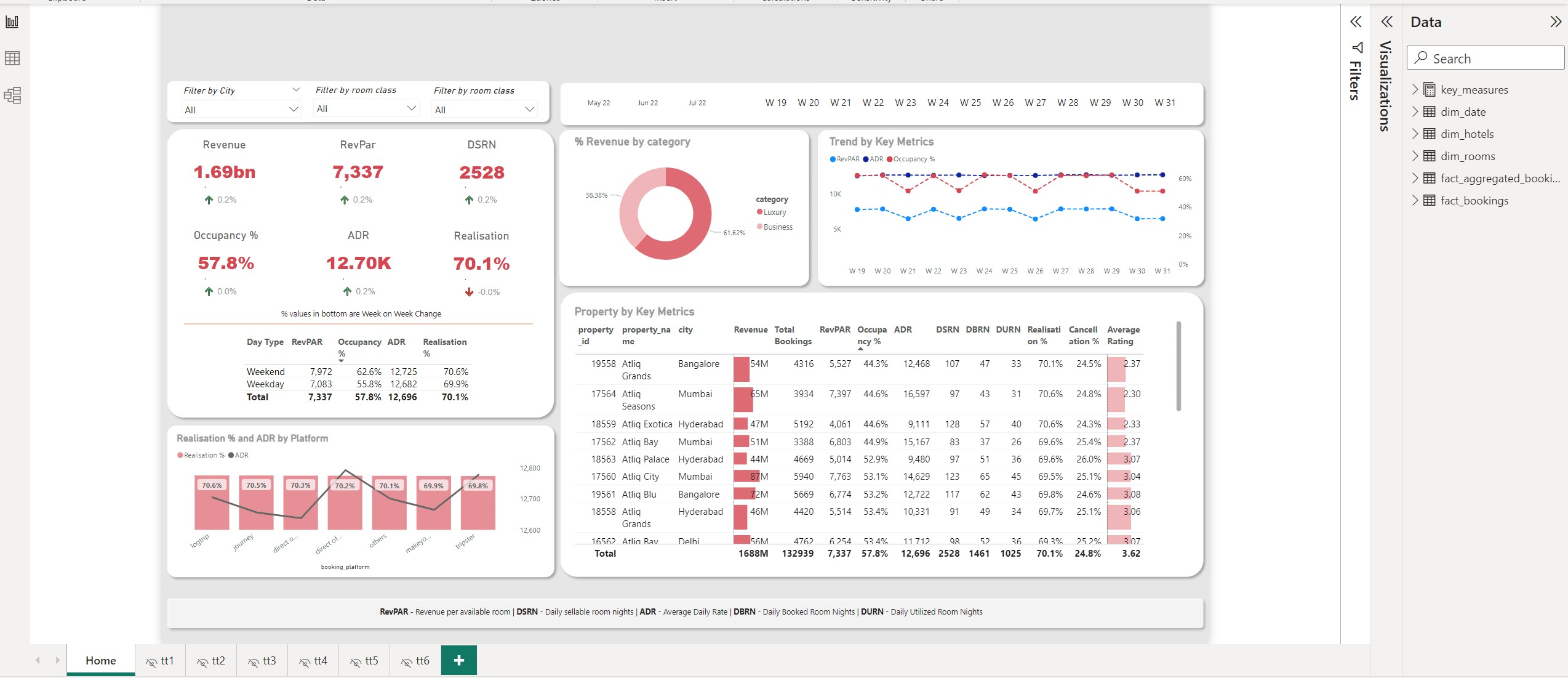Click the calculator icon beside key_measures
Image resolution: width=1568 pixels, height=678 pixels.
tap(1429, 89)
